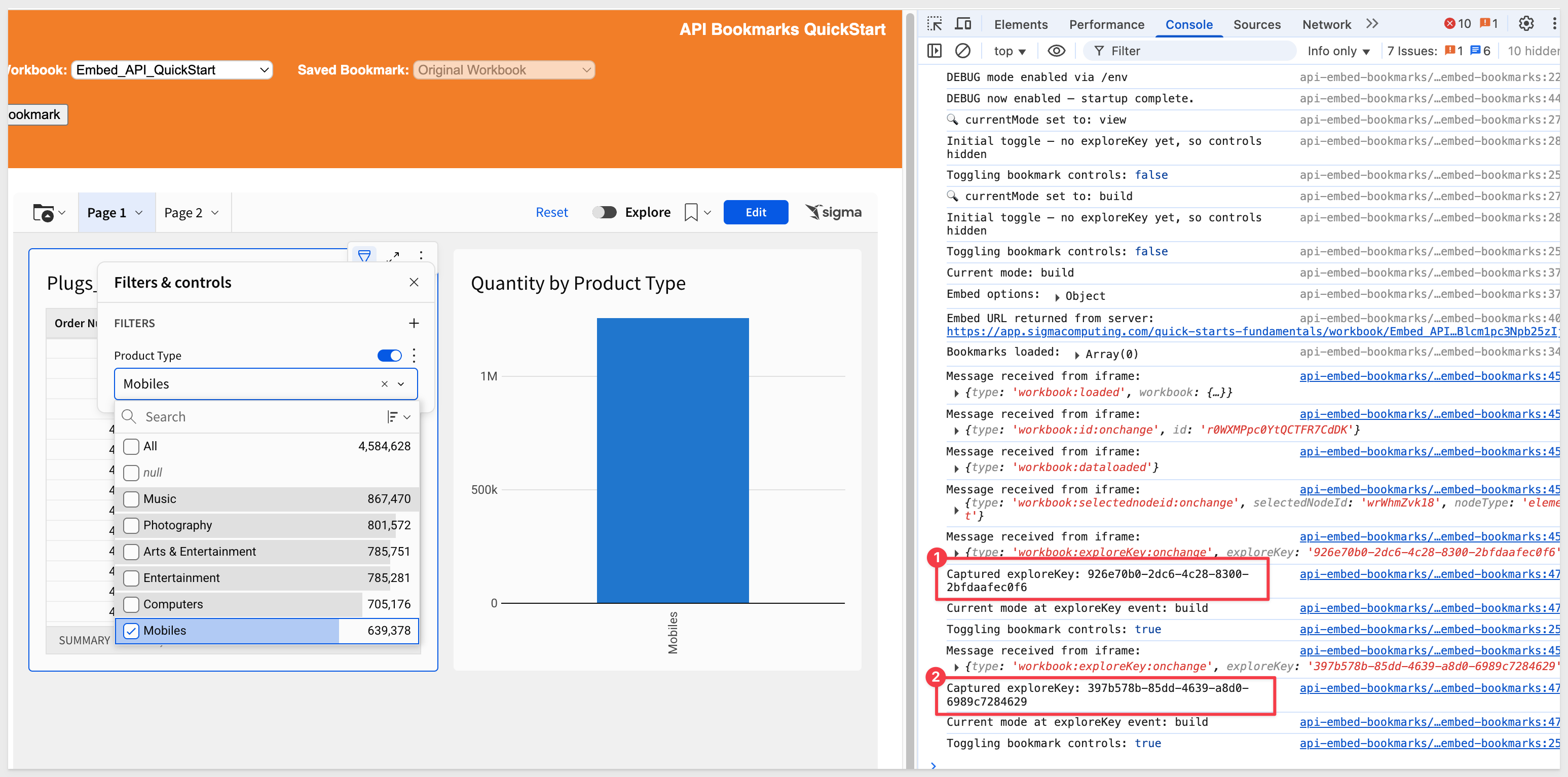The width and height of the screenshot is (1568, 777).
Task: Open DevTools settings gear
Action: (1526, 24)
